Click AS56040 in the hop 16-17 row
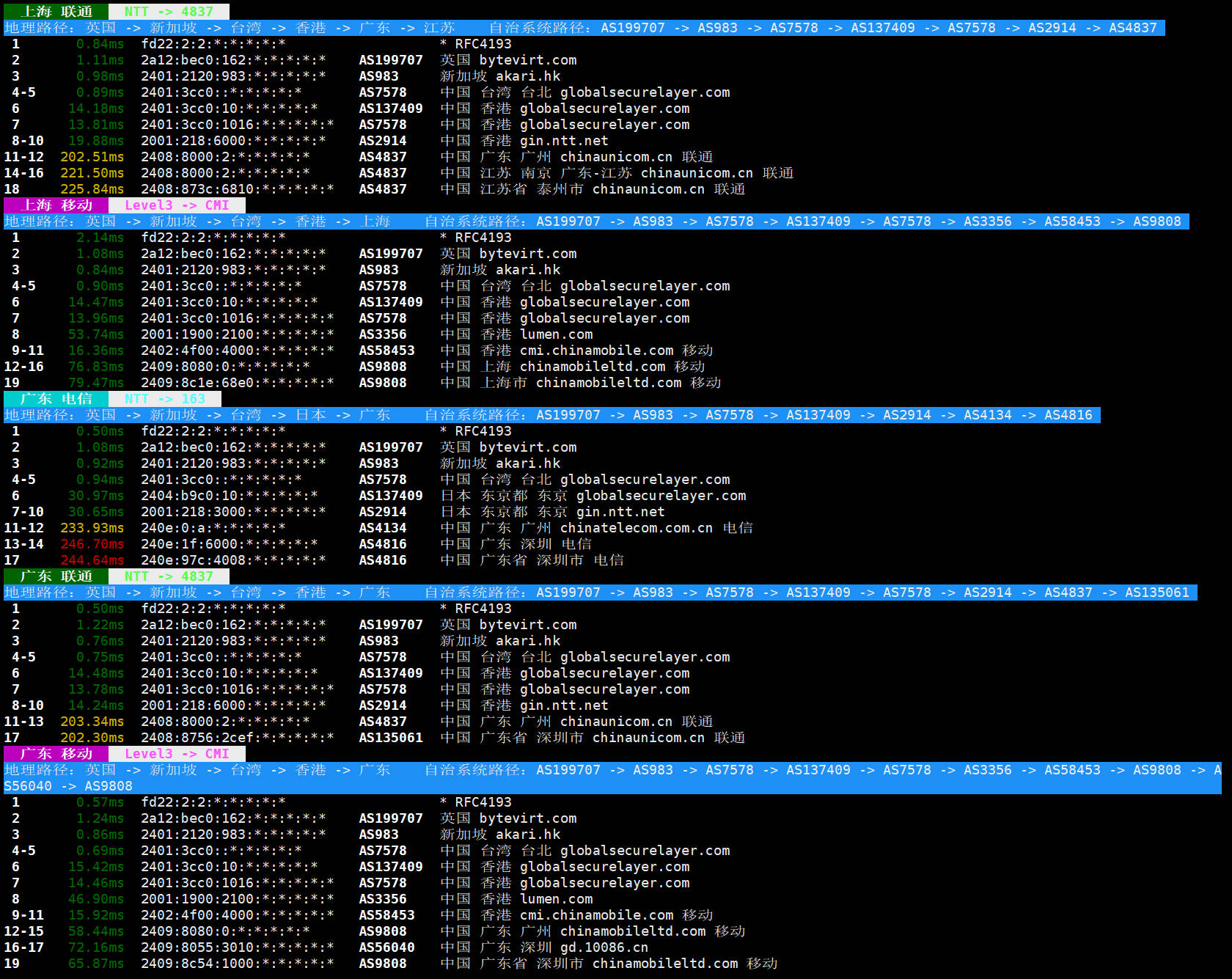Screen dimensions: 1232x979 (386, 947)
